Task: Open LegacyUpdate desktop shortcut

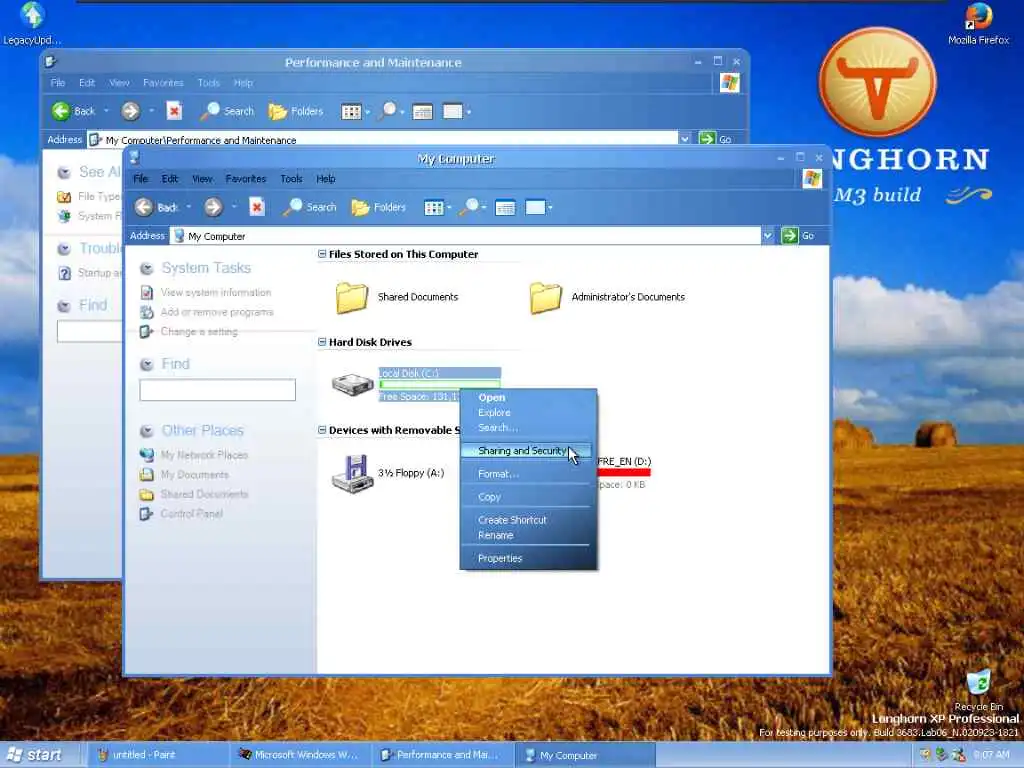Action: (32, 24)
